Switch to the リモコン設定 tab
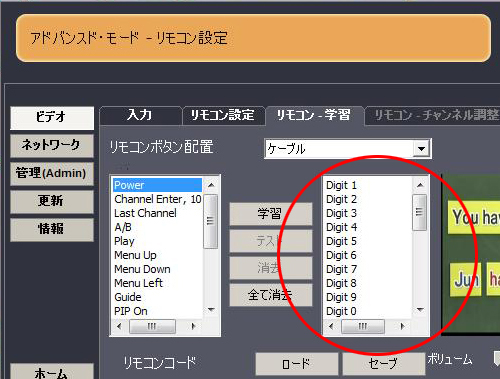This screenshot has width=500, height=379. coord(223,115)
